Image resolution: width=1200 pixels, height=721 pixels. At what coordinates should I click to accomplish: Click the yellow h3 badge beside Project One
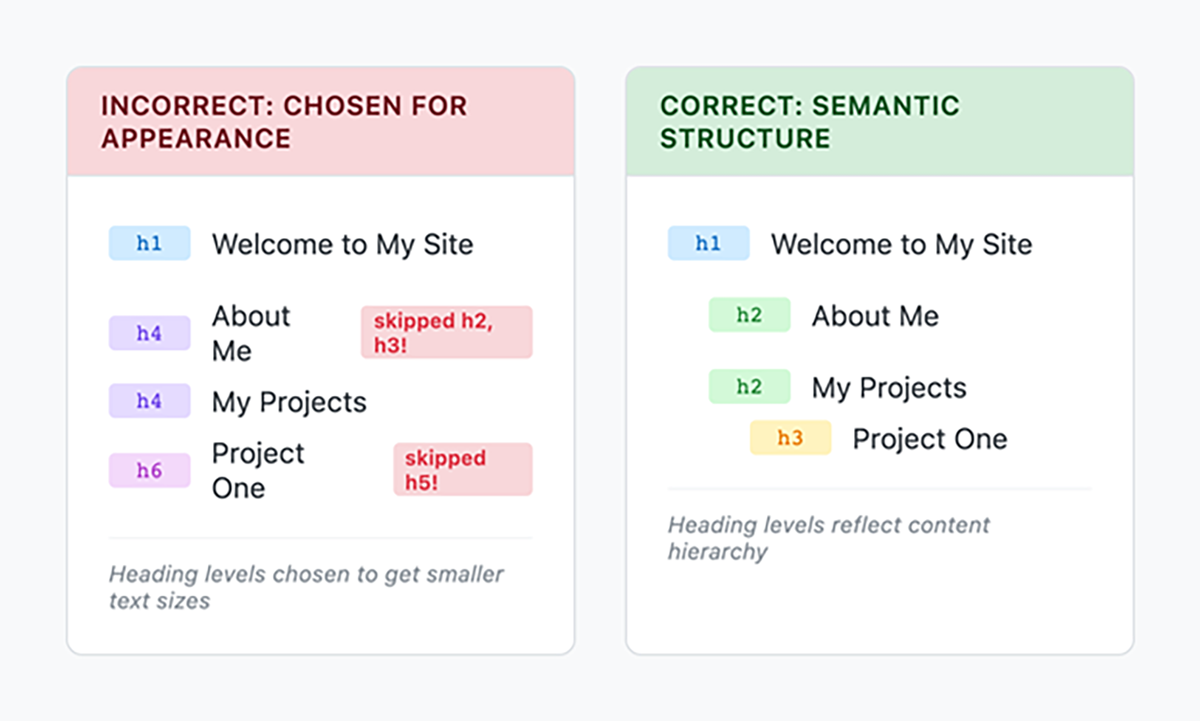click(790, 438)
